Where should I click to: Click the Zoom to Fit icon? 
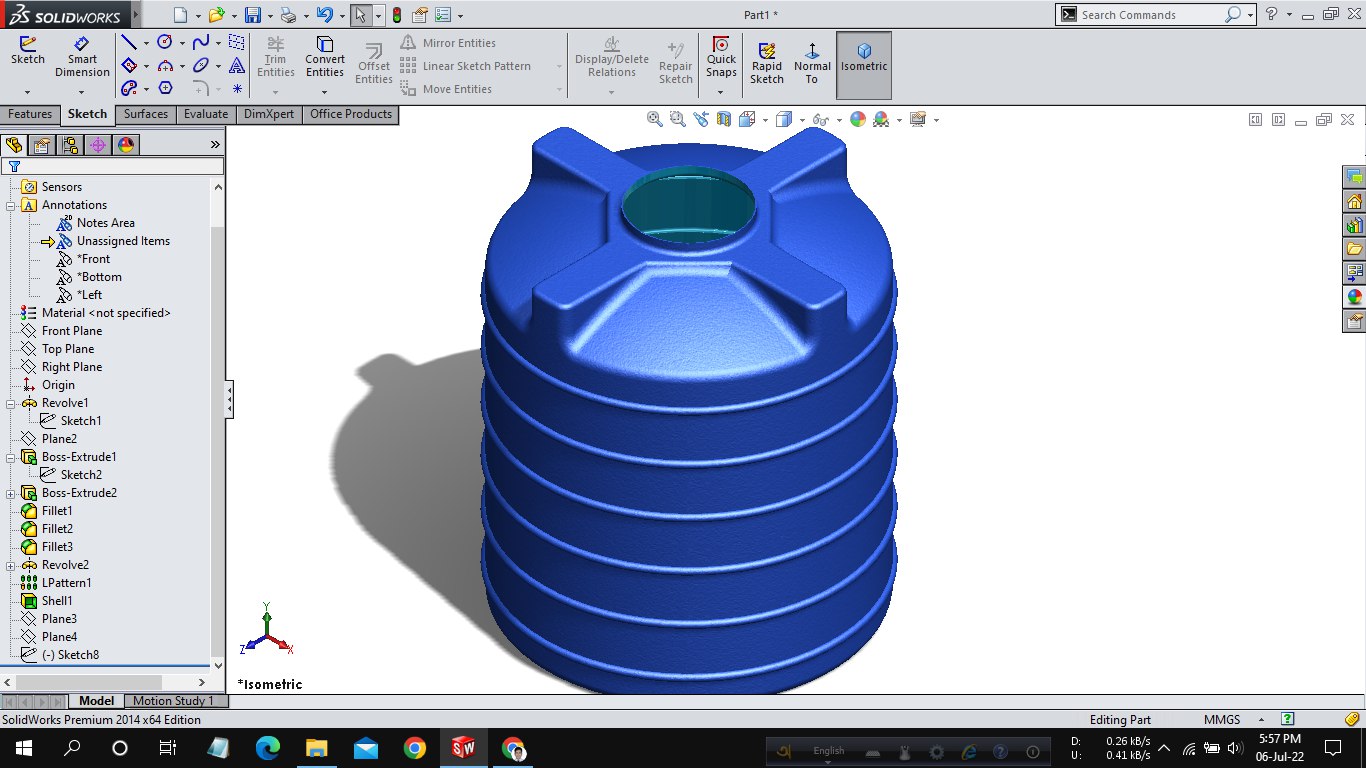[655, 119]
